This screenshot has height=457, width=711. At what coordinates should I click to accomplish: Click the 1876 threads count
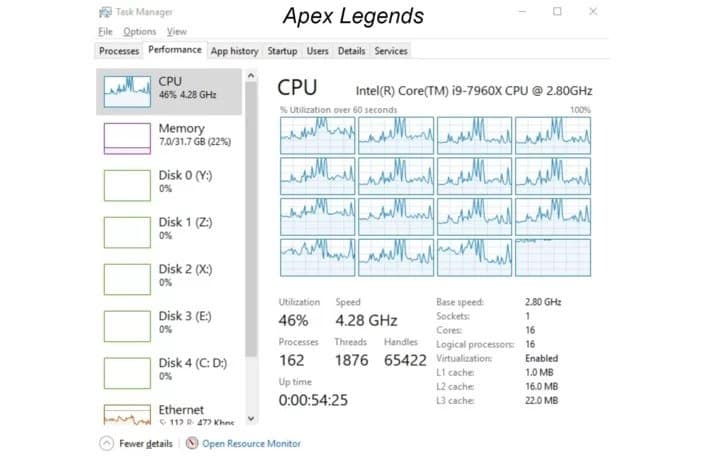point(351,360)
